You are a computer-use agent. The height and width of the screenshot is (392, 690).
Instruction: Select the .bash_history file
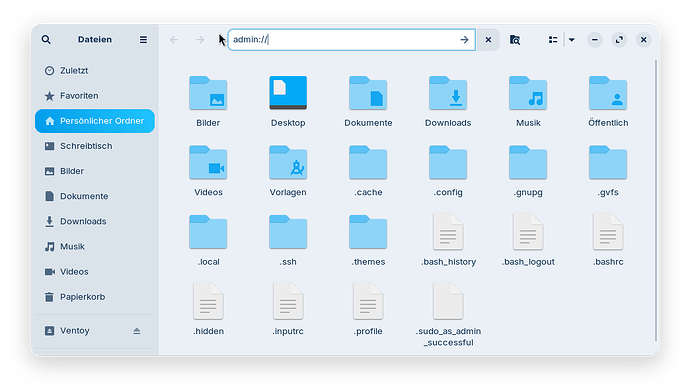tap(448, 231)
